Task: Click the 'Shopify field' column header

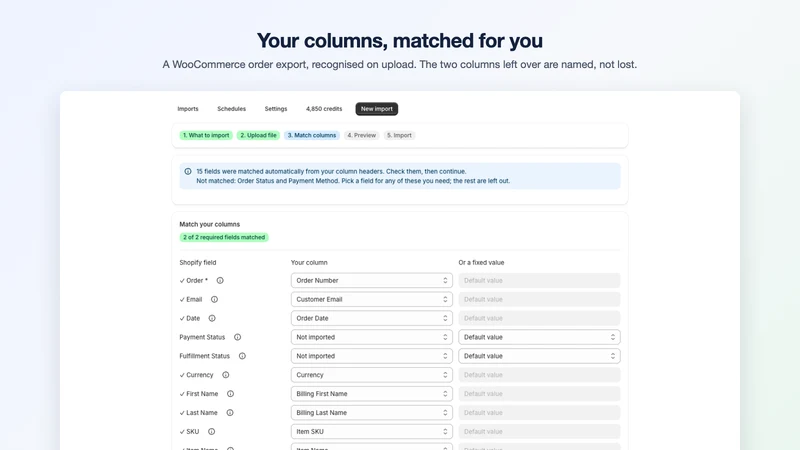Action: (198, 262)
